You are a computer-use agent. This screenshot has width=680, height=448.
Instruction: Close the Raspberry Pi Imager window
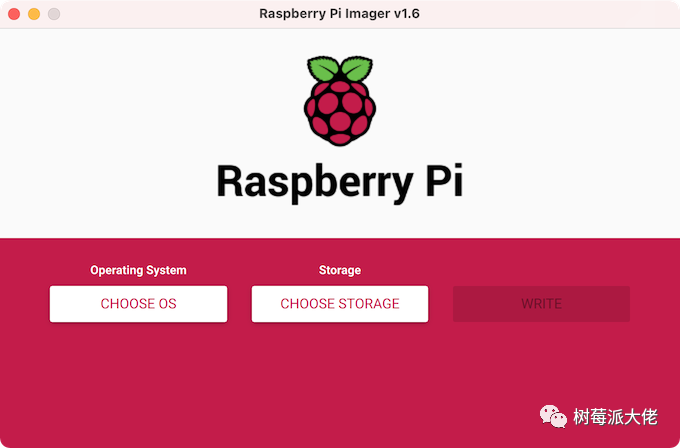coord(14,14)
